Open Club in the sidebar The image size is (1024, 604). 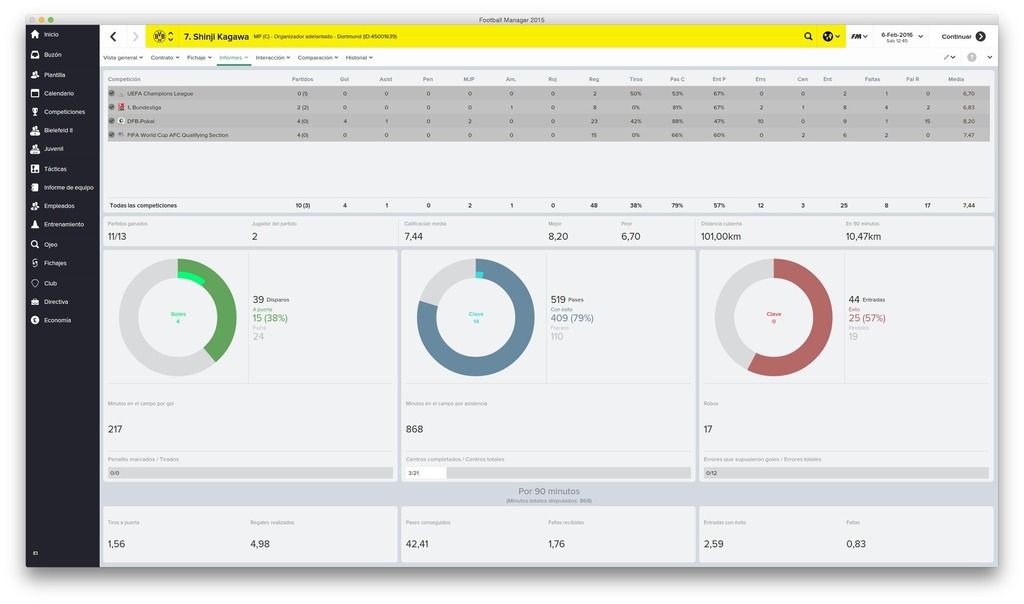[44, 283]
